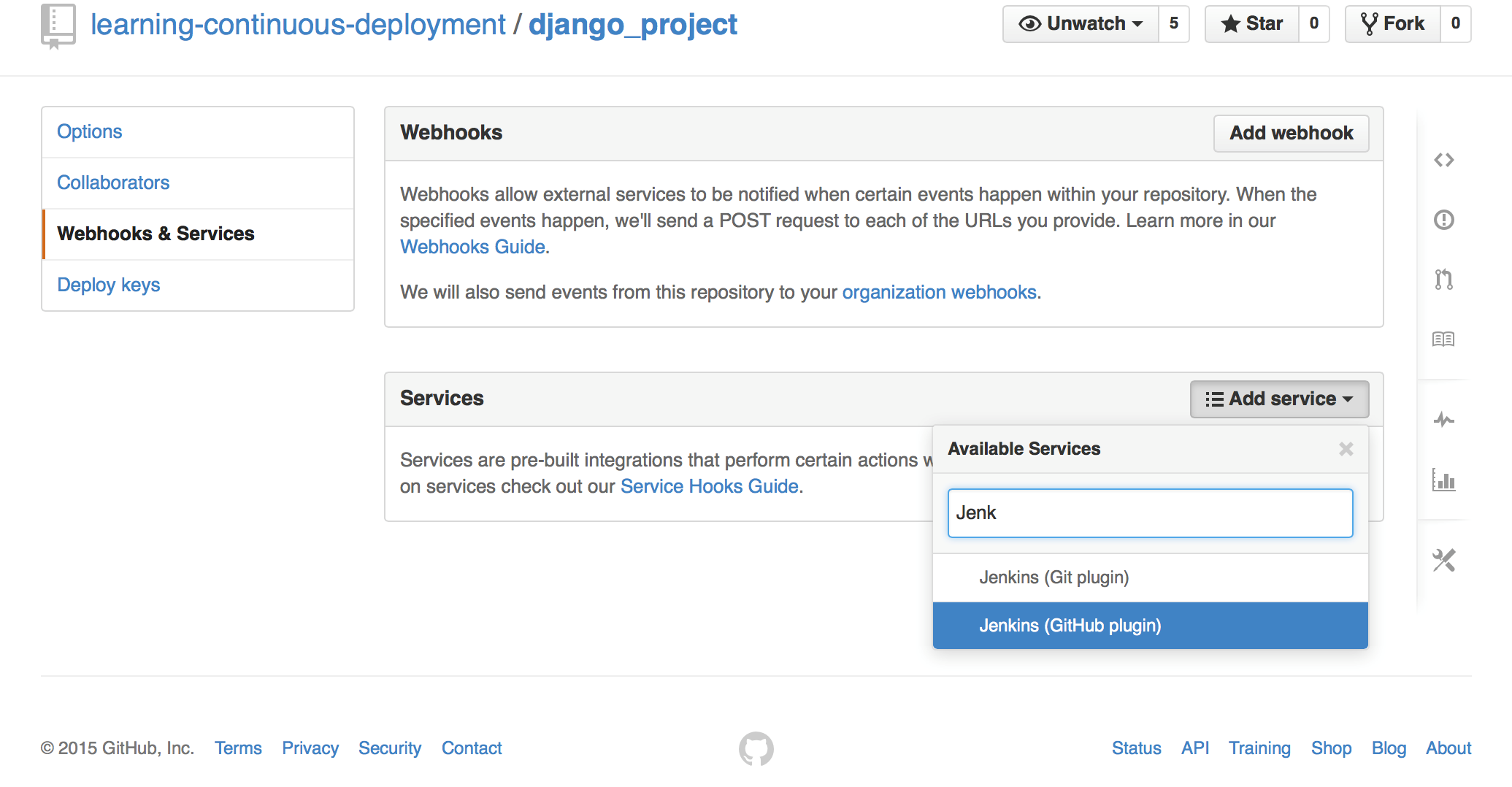This screenshot has height=787, width=1512.
Task: Open the Pull requests icon in sidebar
Action: pyautogui.click(x=1443, y=280)
